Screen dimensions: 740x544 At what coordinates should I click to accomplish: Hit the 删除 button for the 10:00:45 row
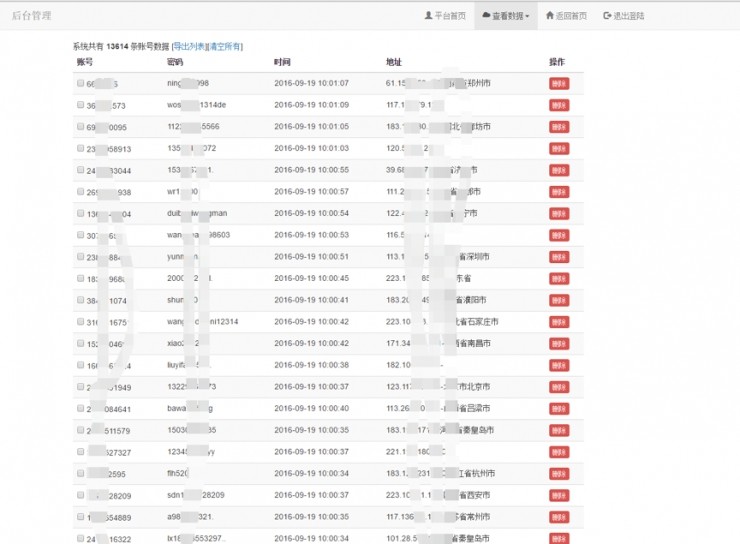(x=558, y=278)
